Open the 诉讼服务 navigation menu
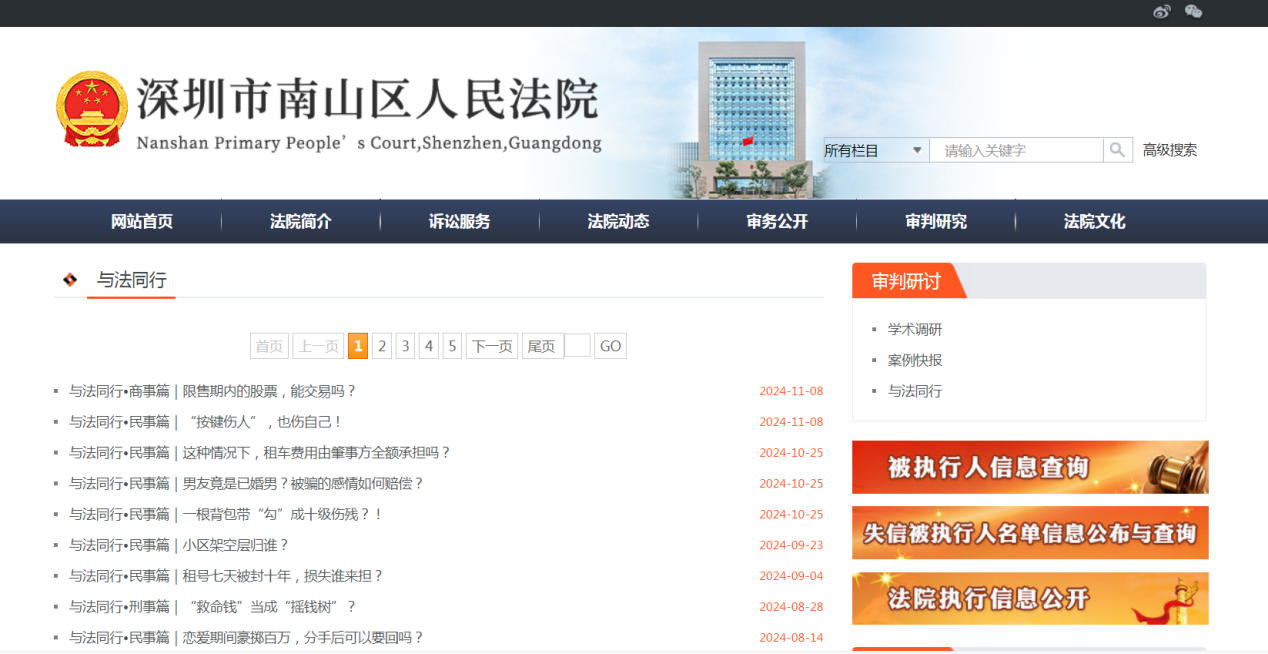 pos(459,222)
